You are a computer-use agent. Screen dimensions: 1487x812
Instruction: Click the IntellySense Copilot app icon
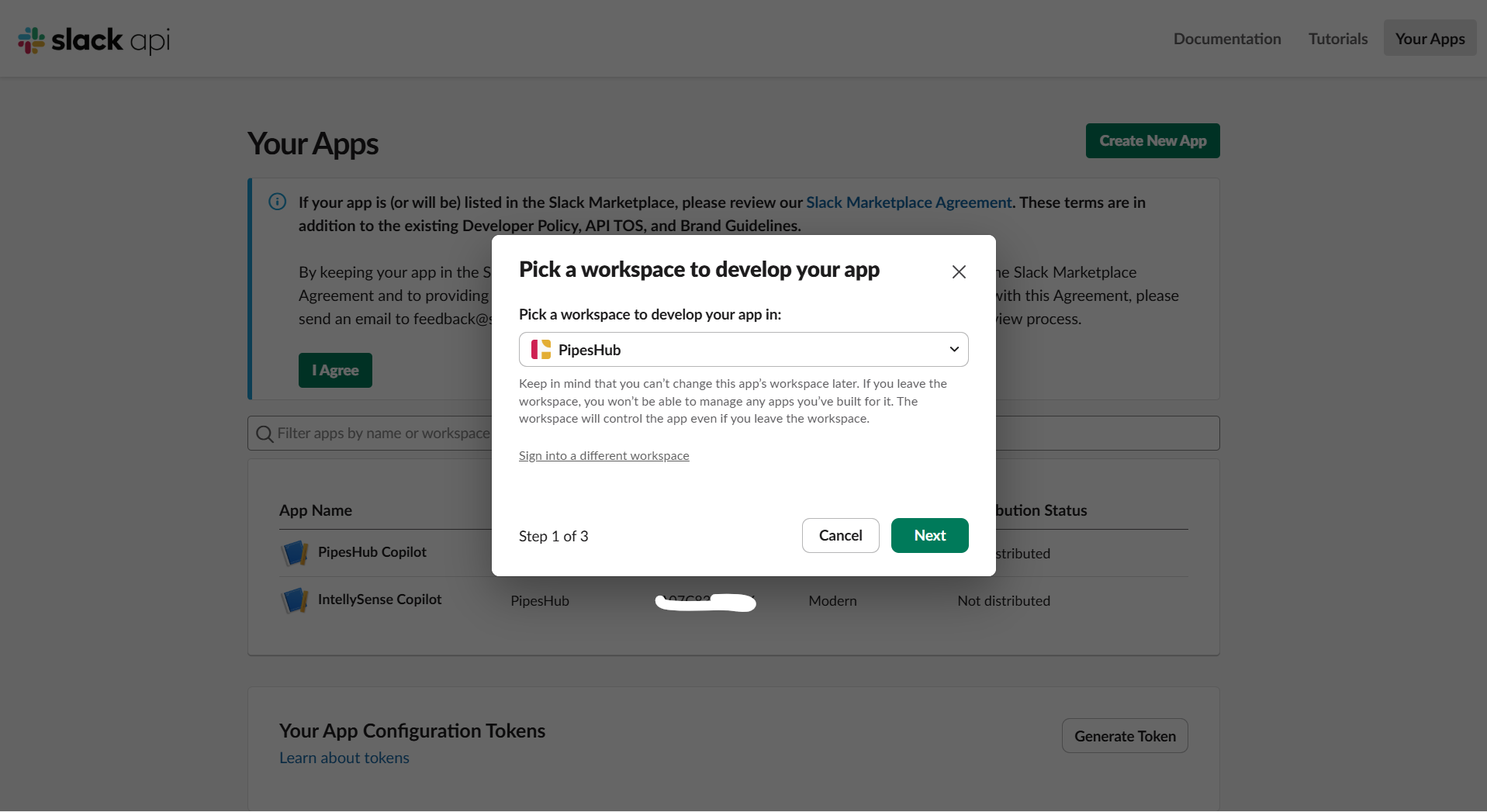tap(294, 600)
